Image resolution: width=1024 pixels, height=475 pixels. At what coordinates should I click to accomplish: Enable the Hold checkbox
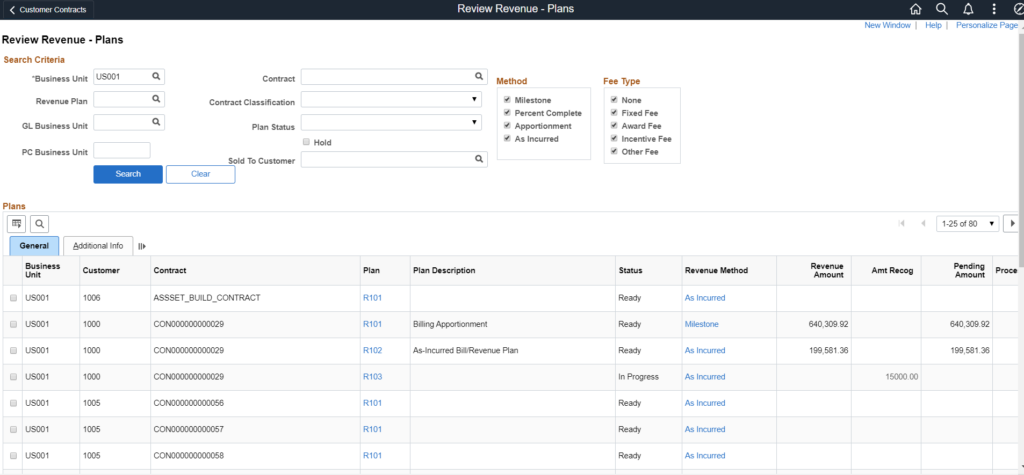click(306, 142)
